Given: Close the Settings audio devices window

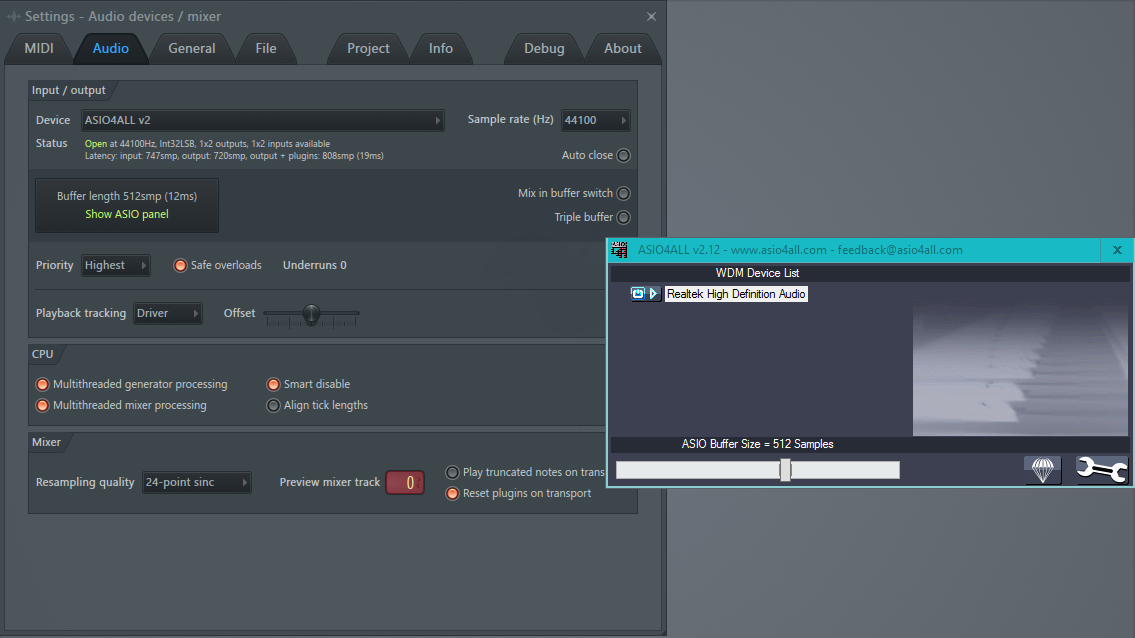Looking at the screenshot, I should (651, 16).
